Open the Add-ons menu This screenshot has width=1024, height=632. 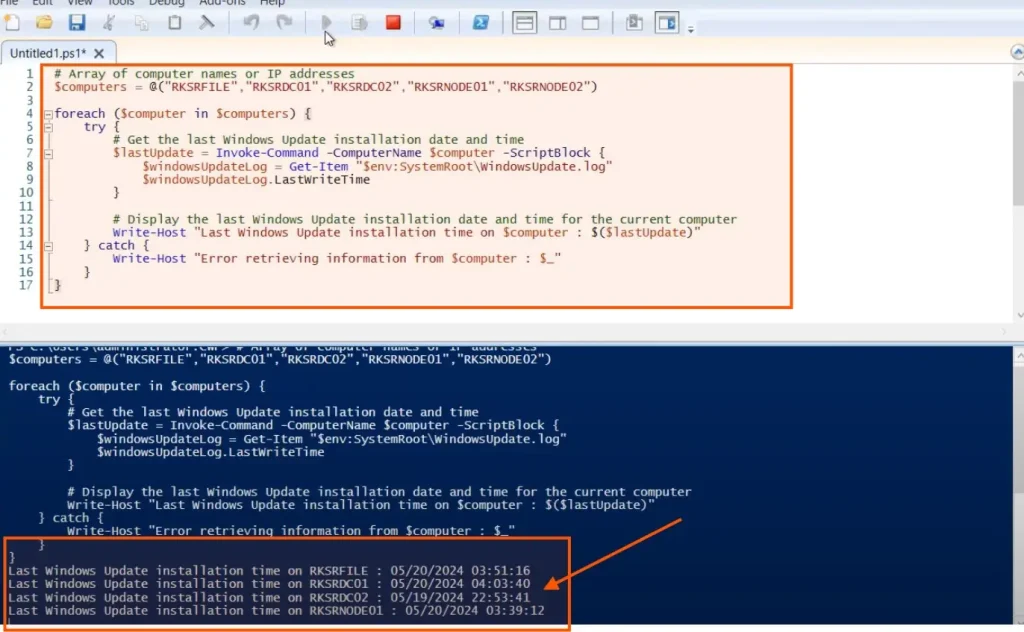tap(222, 3)
